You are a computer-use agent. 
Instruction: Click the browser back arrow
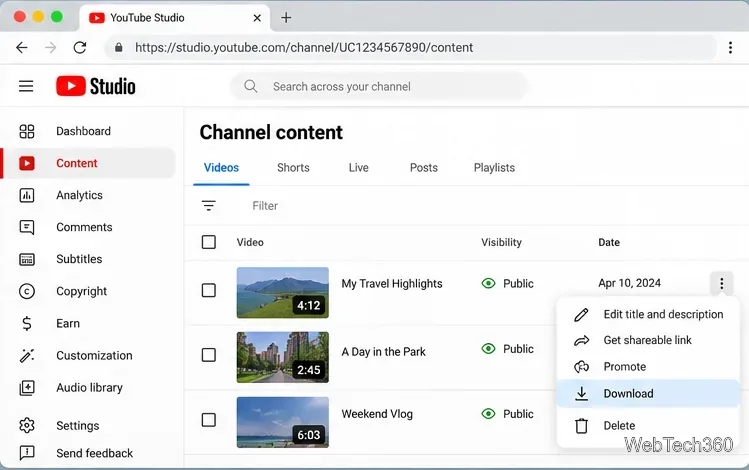click(21, 47)
